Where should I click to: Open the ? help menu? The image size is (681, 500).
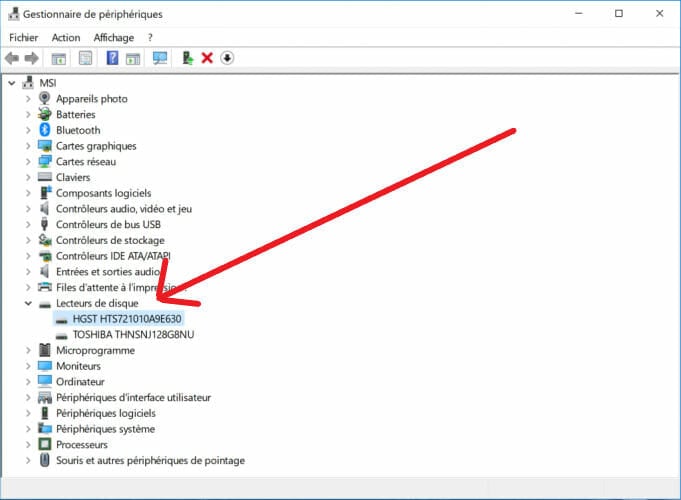tap(150, 38)
